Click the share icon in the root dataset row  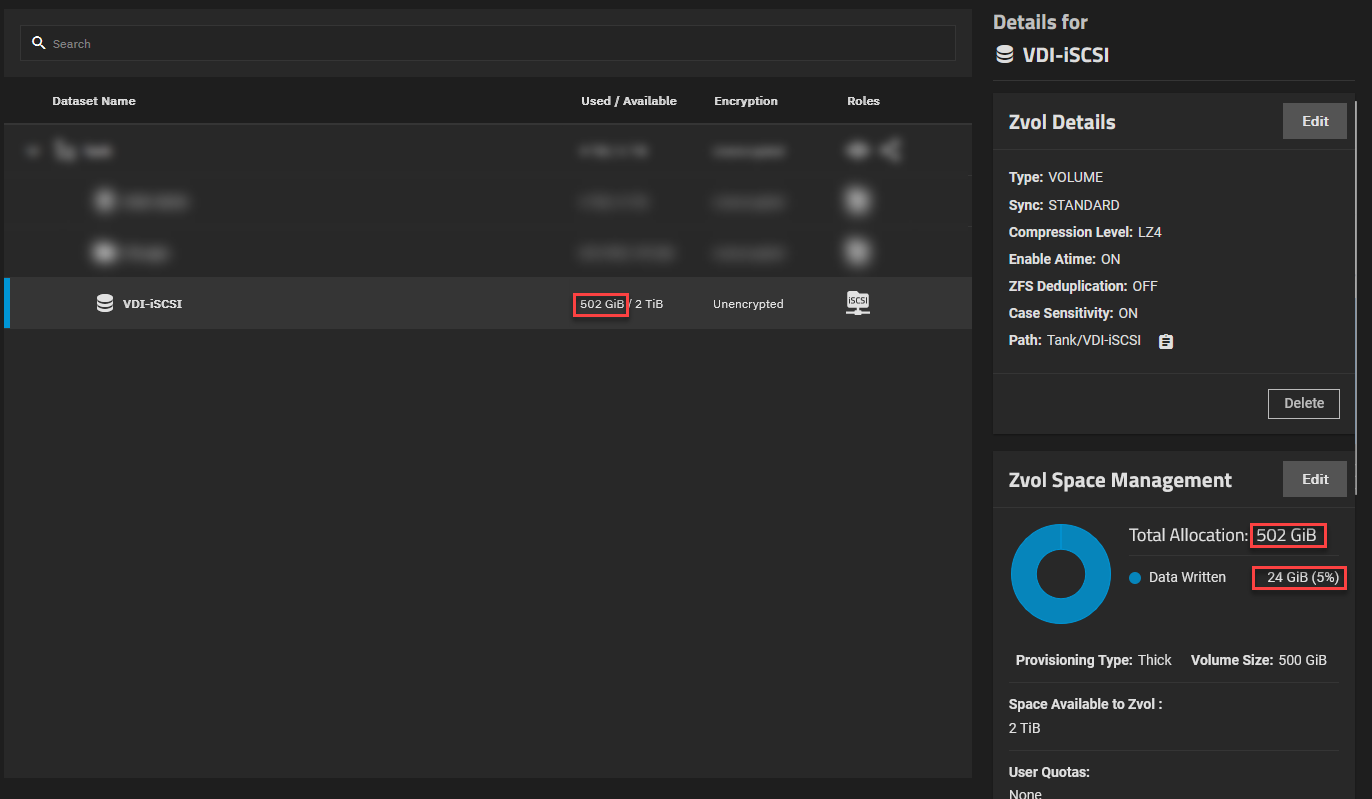[x=890, y=151]
